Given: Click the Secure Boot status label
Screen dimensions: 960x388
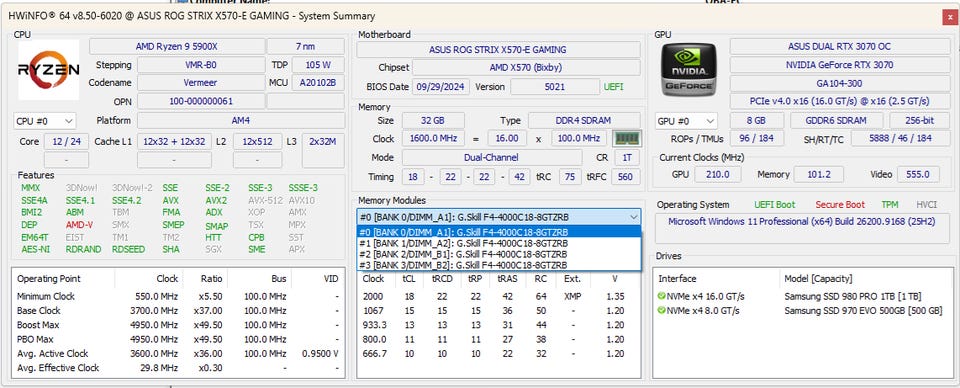Looking at the screenshot, I should click(840, 204).
